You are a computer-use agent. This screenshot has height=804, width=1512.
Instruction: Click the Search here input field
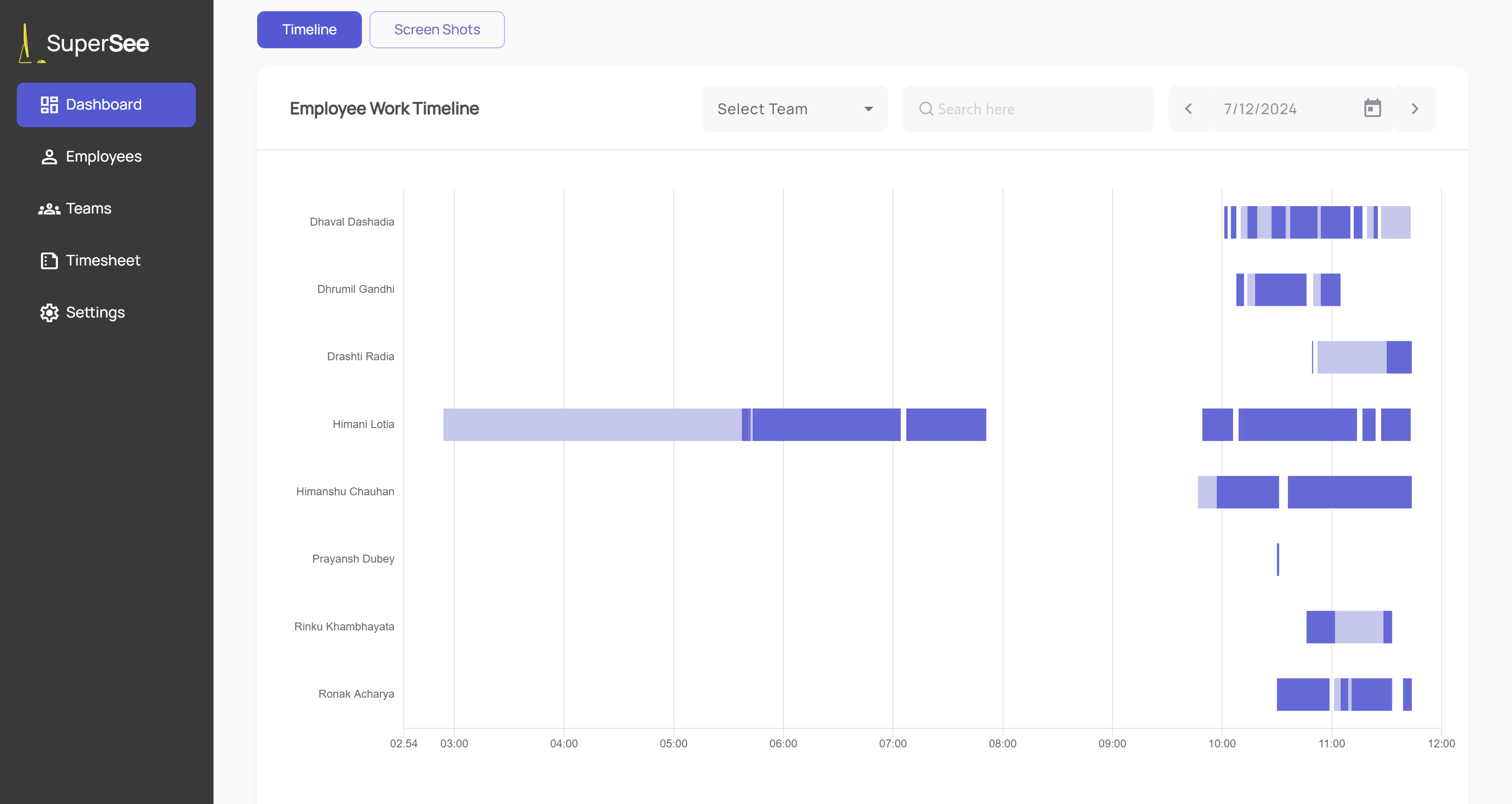pyautogui.click(x=1039, y=109)
